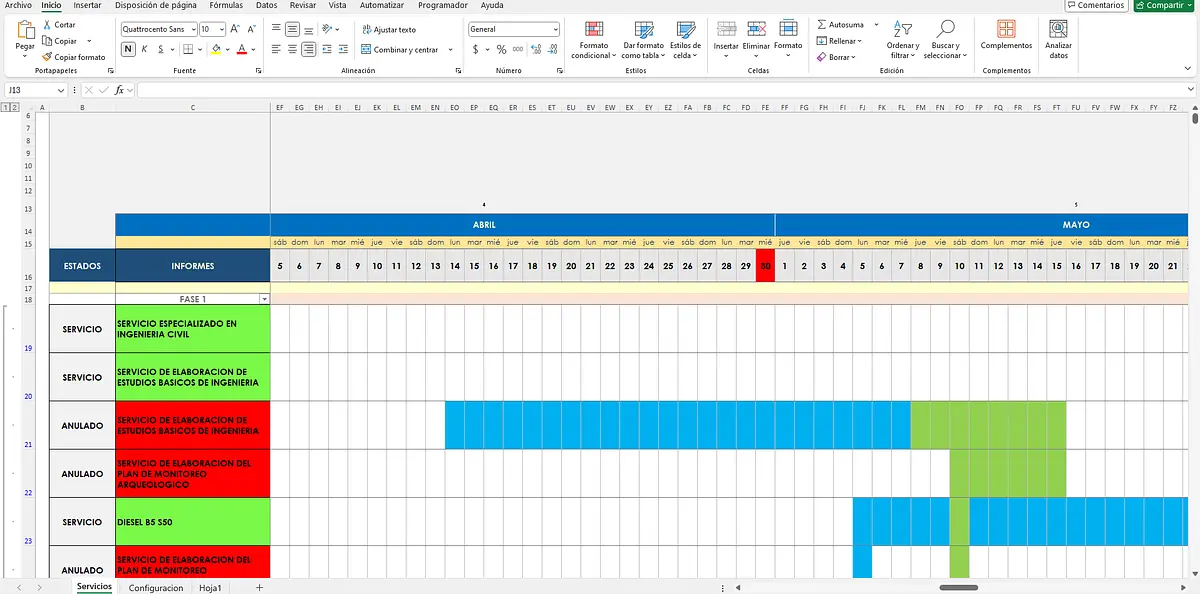Select the Cortar scissors icon

pyautogui.click(x=47, y=24)
